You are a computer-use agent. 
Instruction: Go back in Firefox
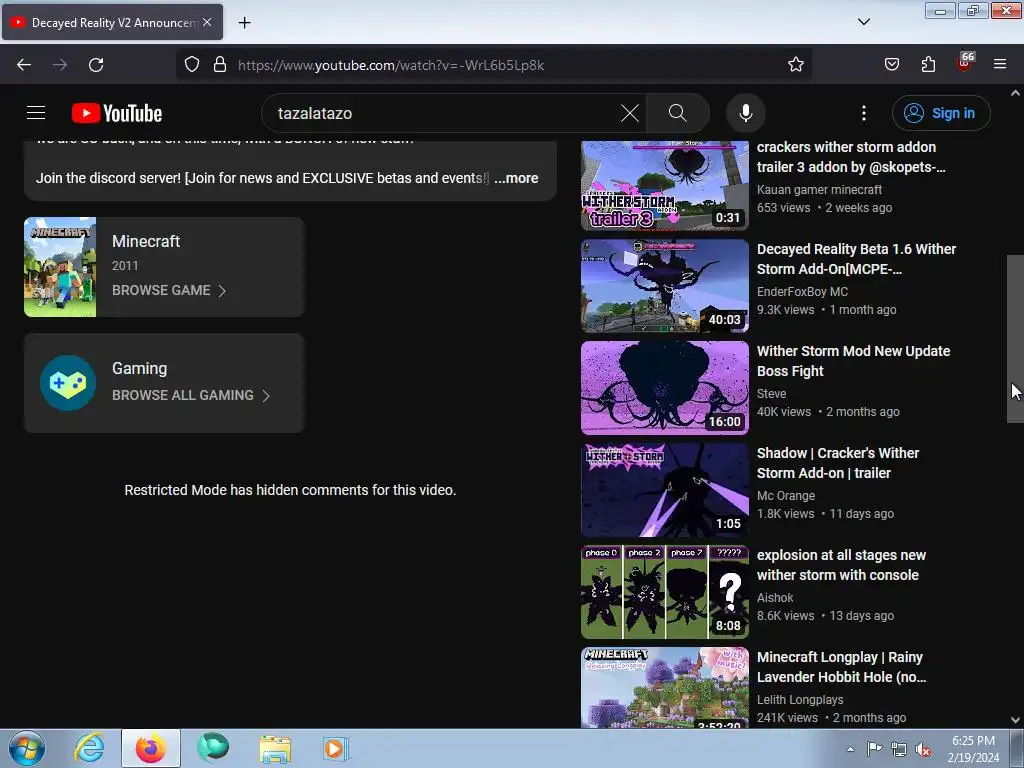tap(24, 65)
